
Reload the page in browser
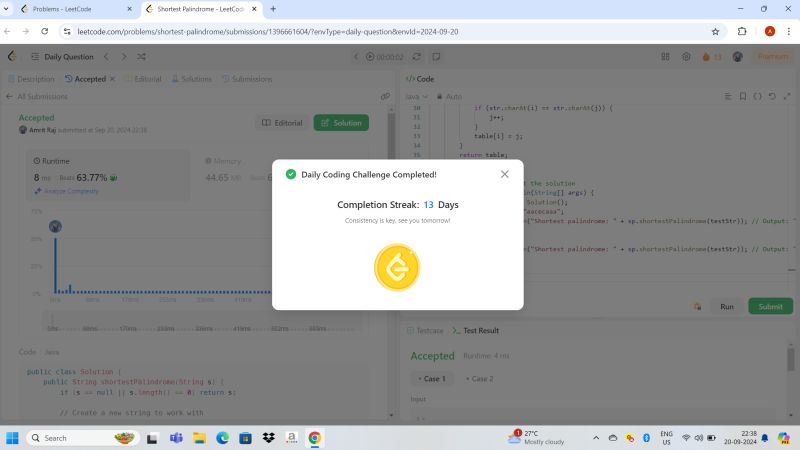pyautogui.click(x=44, y=32)
